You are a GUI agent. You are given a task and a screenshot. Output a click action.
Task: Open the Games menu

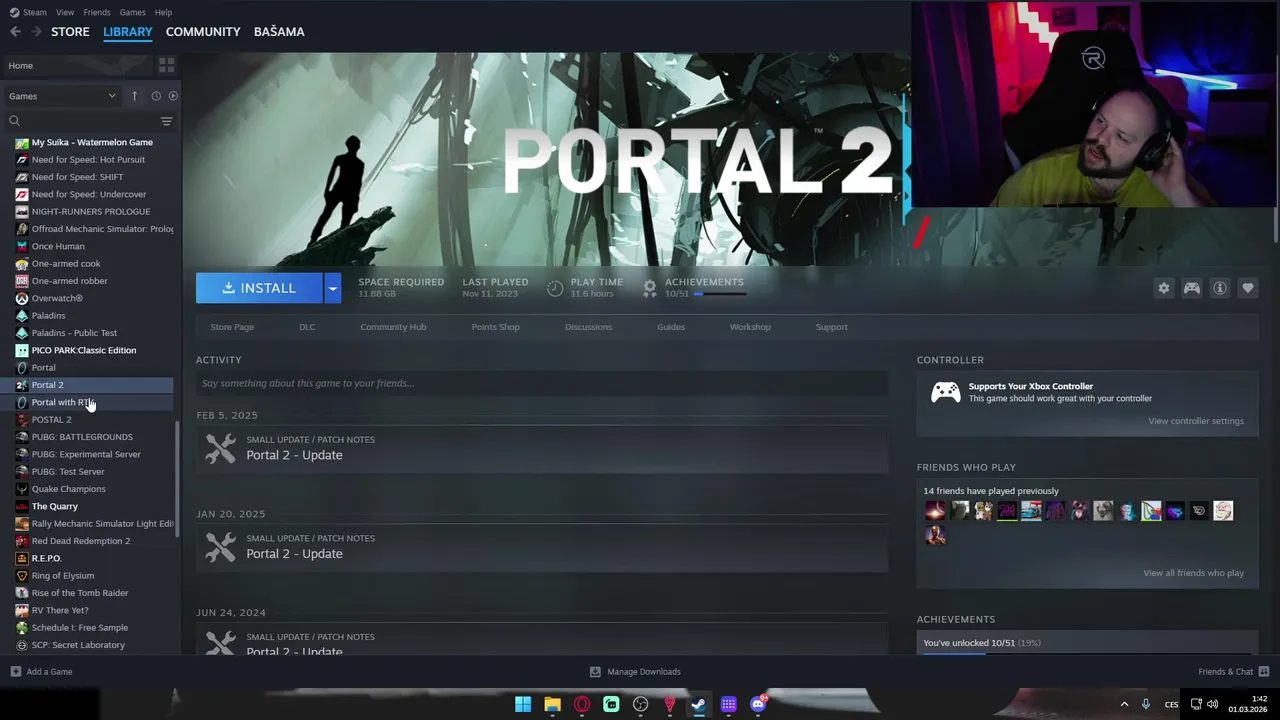tap(132, 12)
